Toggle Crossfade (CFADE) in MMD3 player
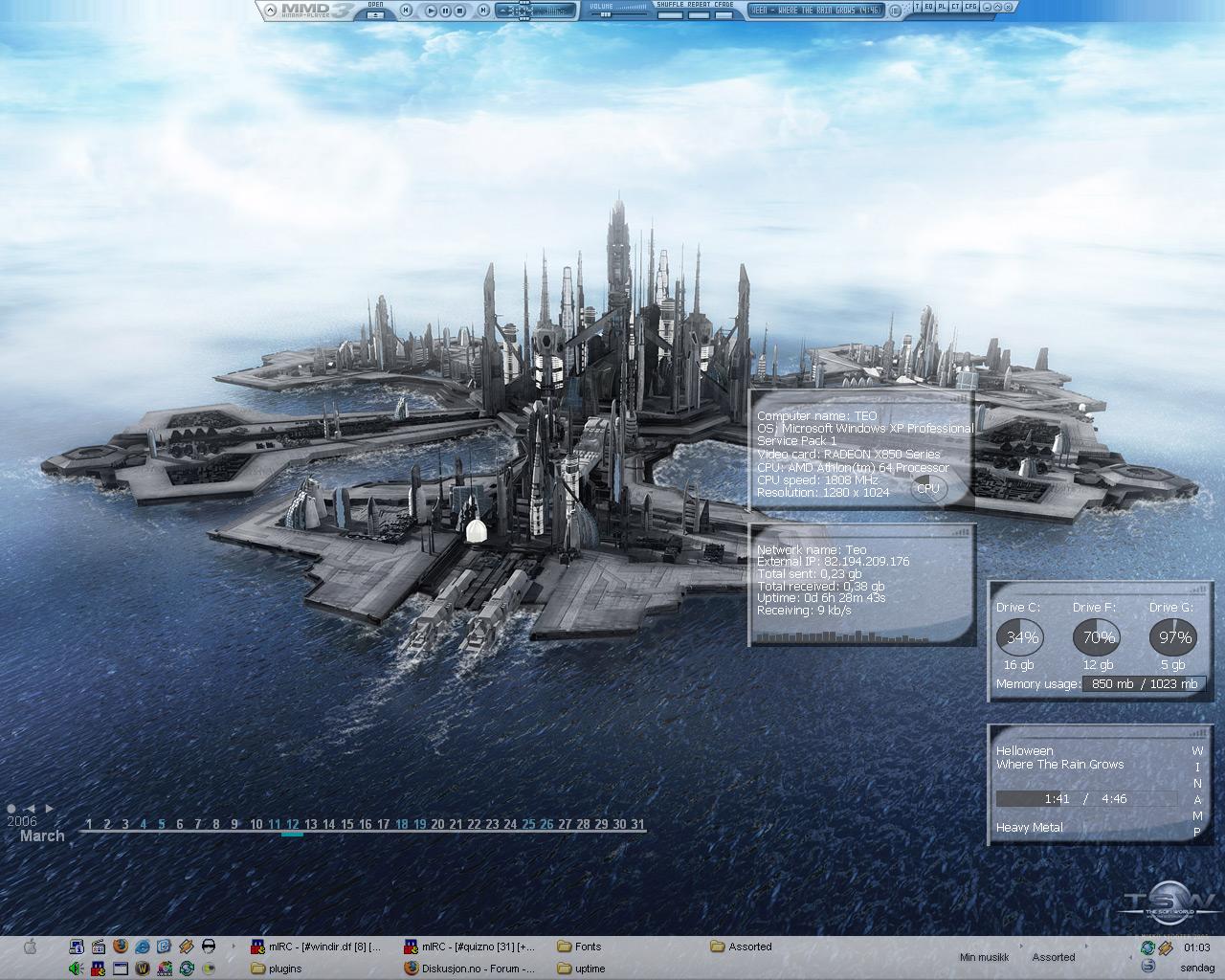1225x980 pixels. 724,15
